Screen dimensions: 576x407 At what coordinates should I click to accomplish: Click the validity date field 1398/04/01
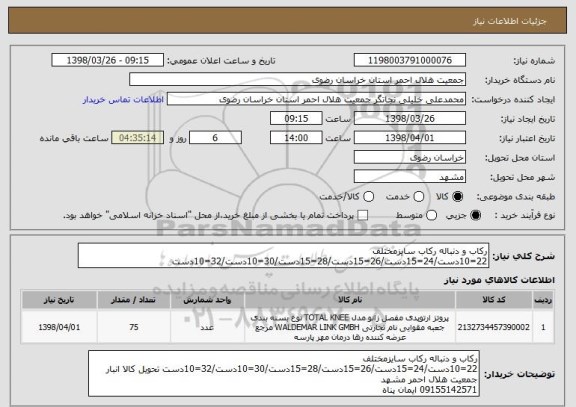pyautogui.click(x=410, y=138)
